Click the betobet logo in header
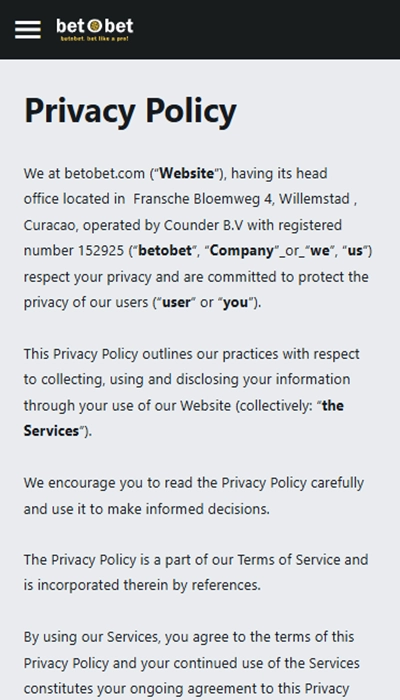This screenshot has height=700, width=400. tap(95, 29)
